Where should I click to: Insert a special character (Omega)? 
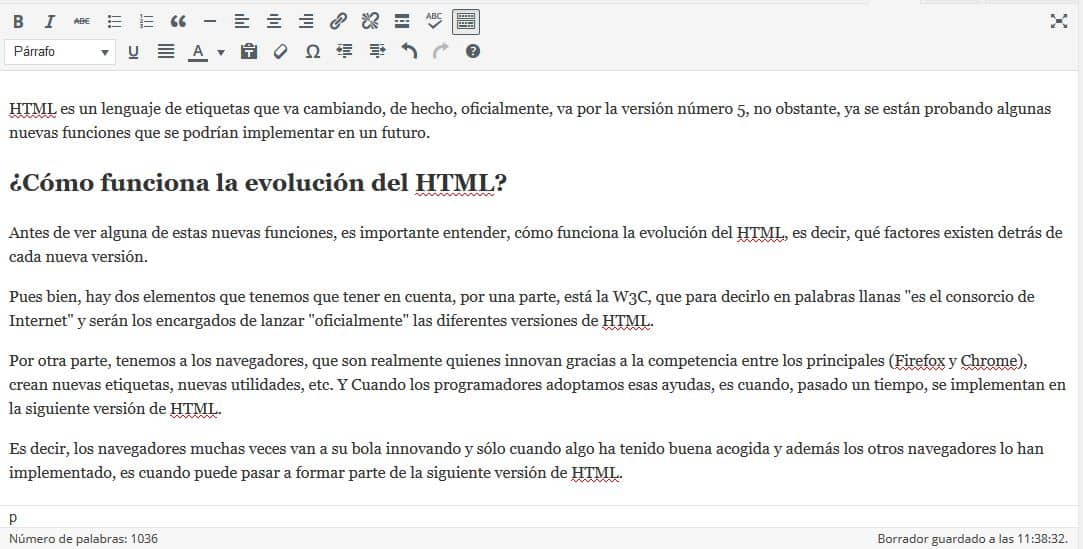click(x=313, y=52)
